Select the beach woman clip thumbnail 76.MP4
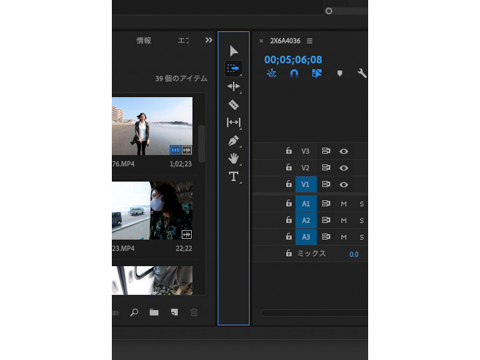 [x=152, y=126]
